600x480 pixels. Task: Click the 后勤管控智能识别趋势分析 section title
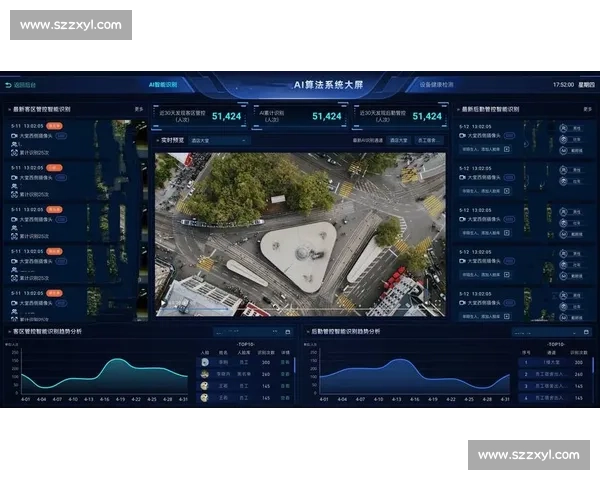tap(346, 331)
